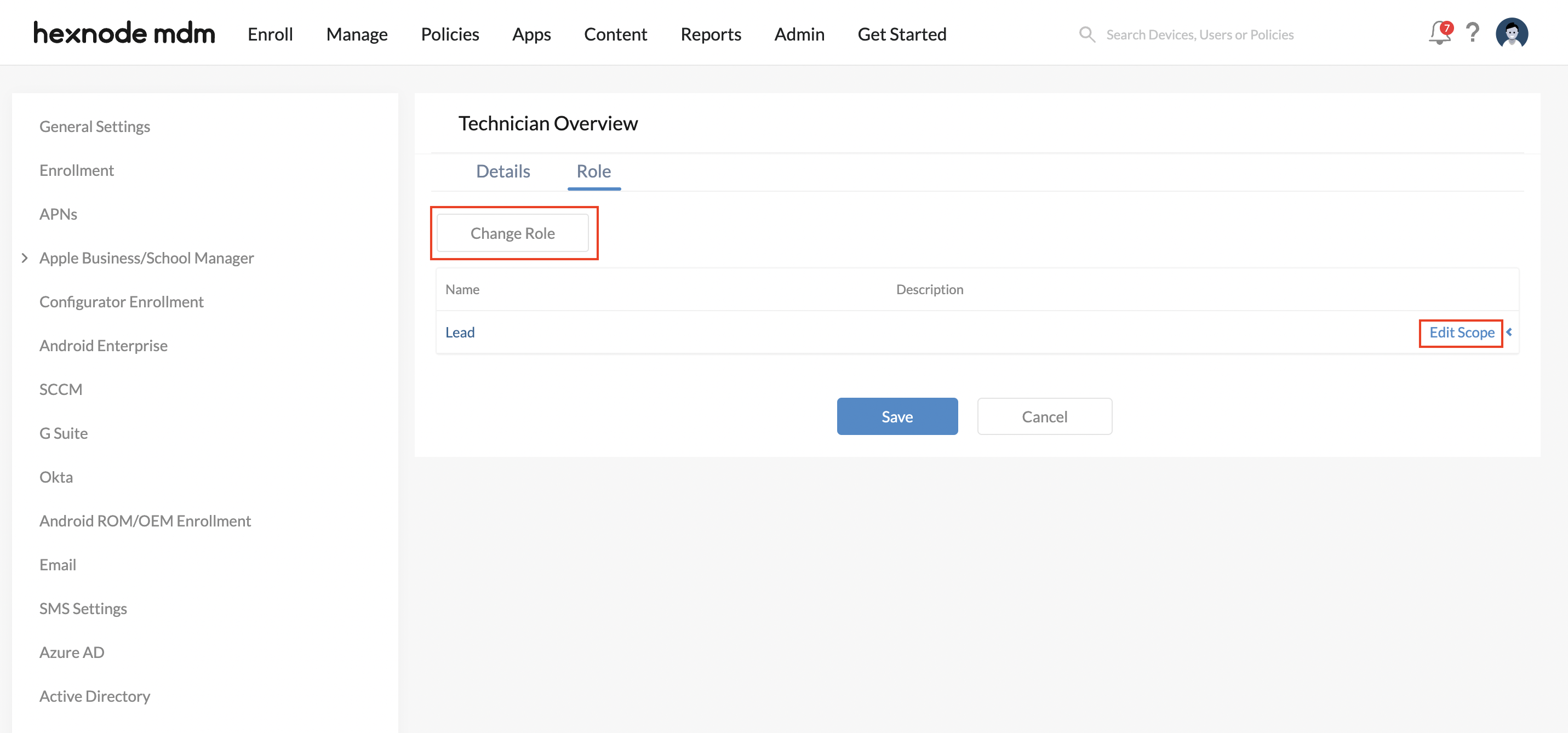
Task: Open the help question mark icon
Action: [x=1472, y=33]
